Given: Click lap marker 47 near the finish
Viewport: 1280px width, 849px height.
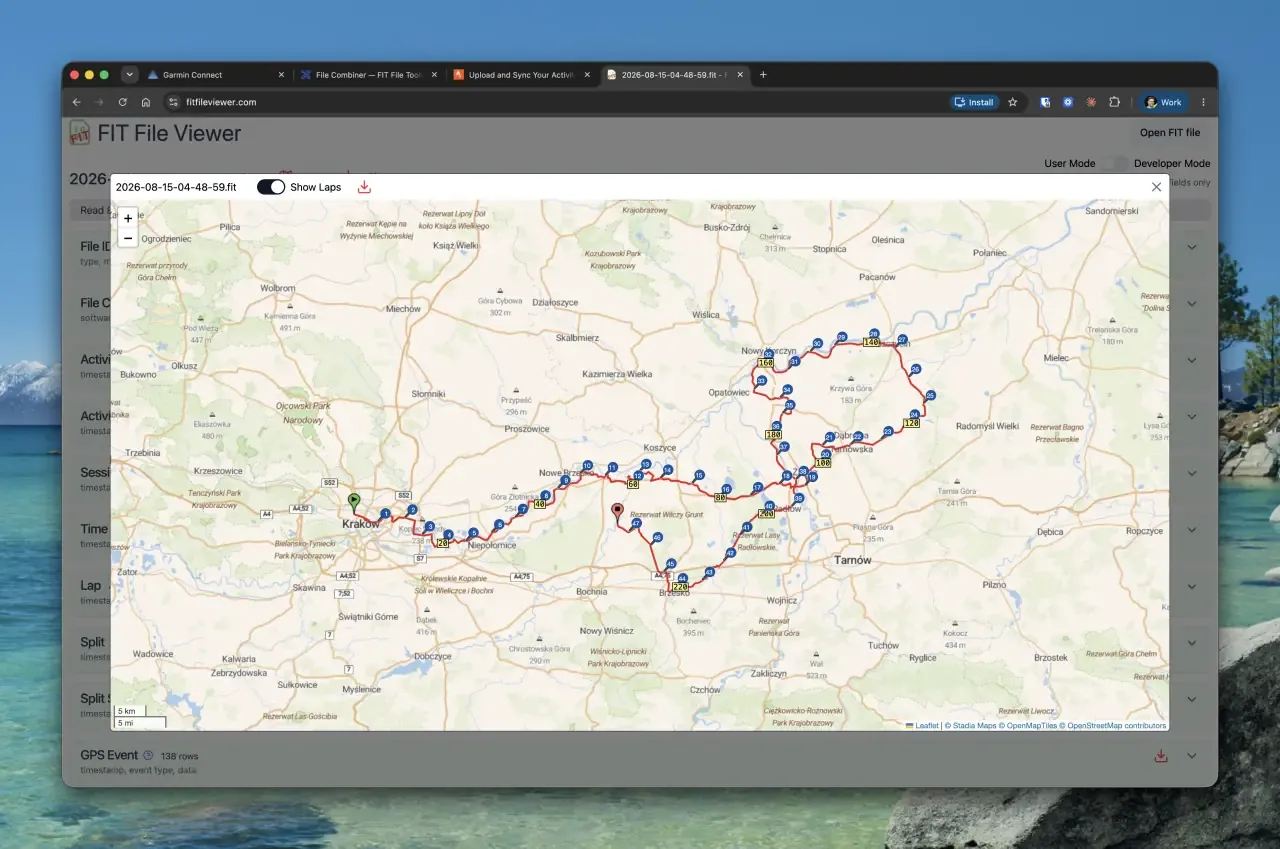Looking at the screenshot, I should point(636,523).
